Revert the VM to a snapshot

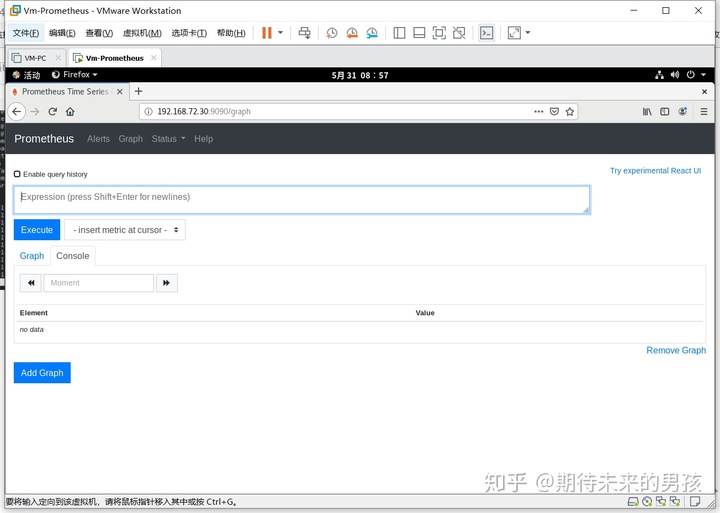point(352,33)
